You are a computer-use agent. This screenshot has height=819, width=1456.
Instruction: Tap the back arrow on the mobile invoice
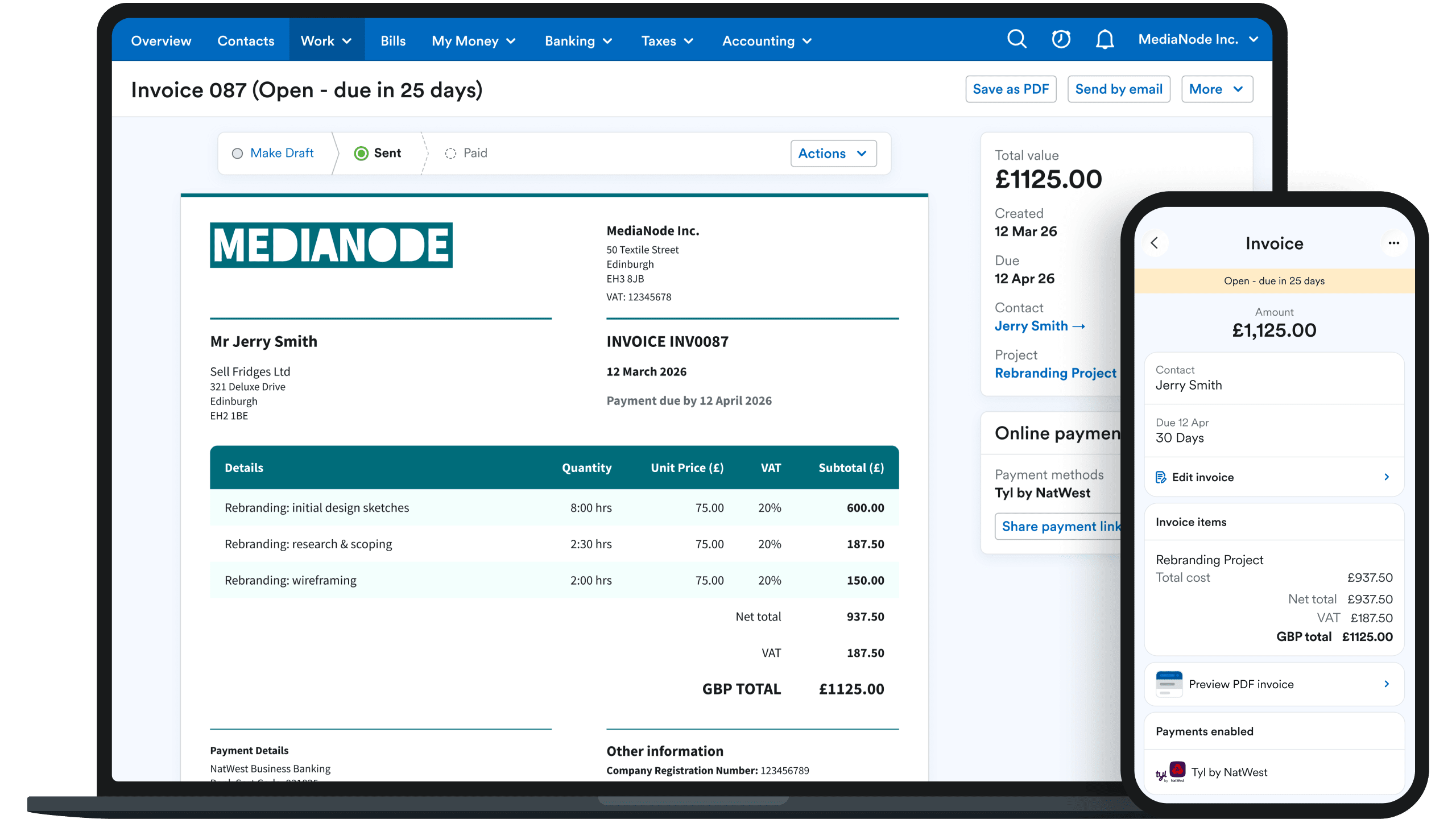click(1156, 243)
